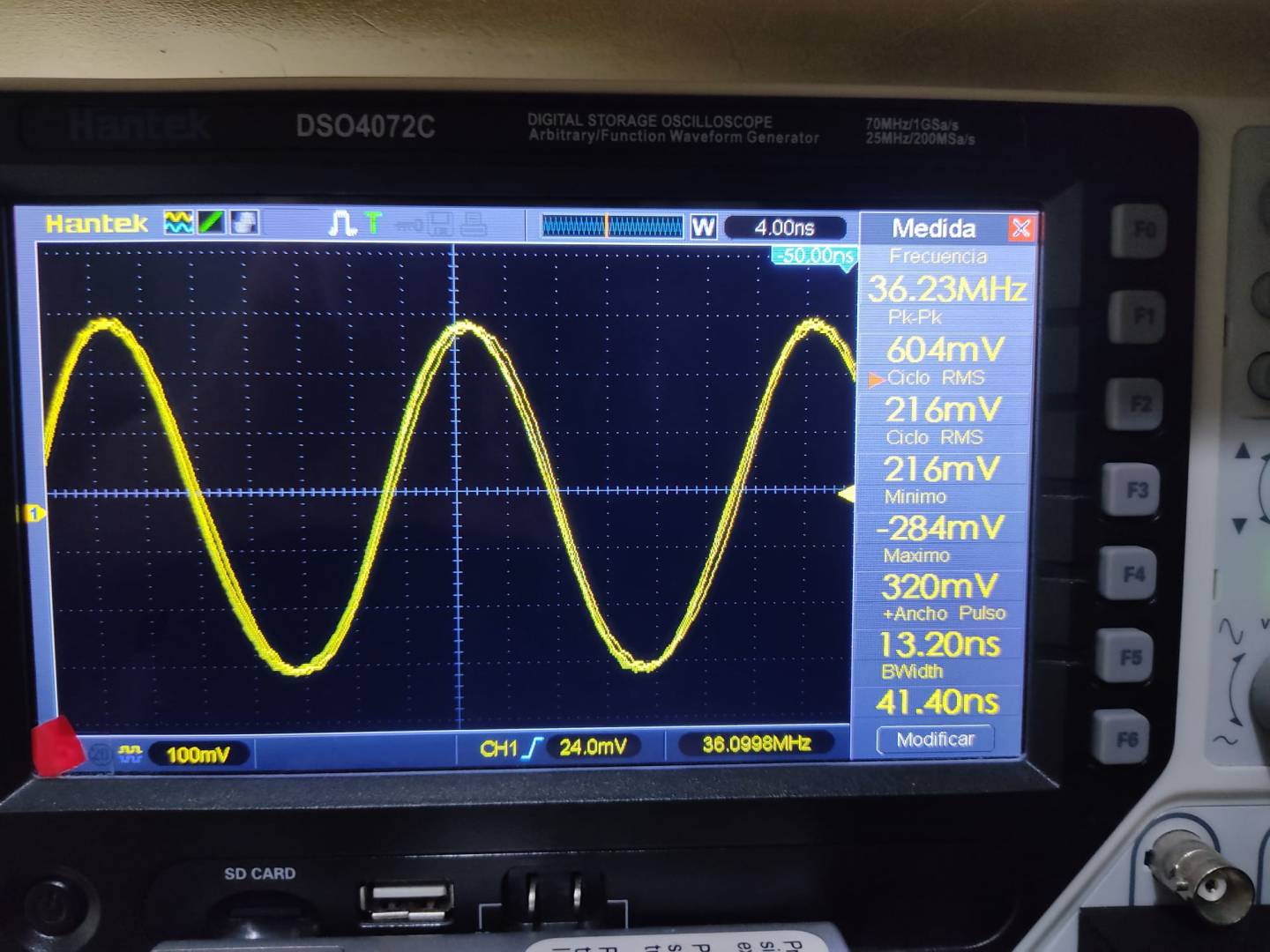Image resolution: width=1270 pixels, height=952 pixels.
Task: Click the green diagonal line icon
Action: pos(212,222)
